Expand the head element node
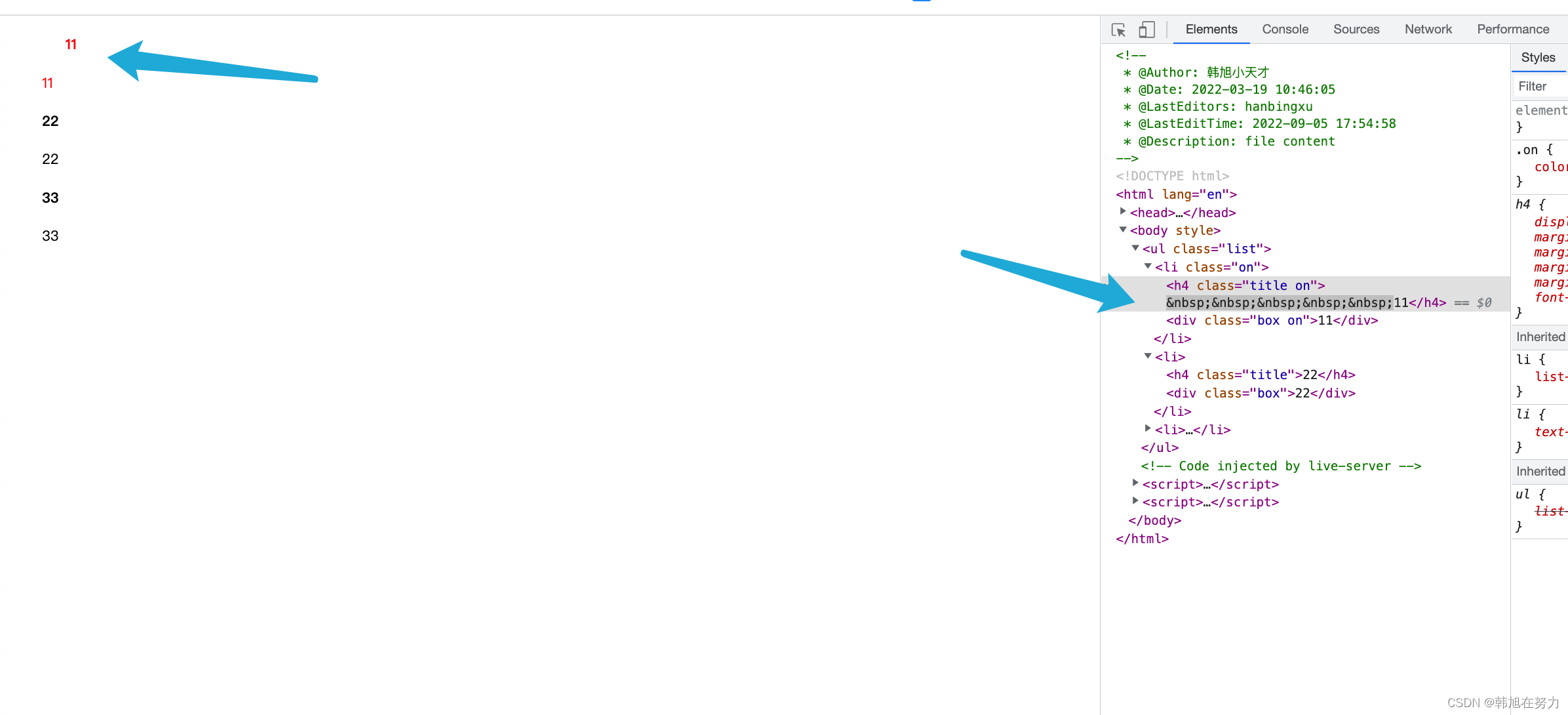The image size is (1568, 715). (x=1123, y=211)
